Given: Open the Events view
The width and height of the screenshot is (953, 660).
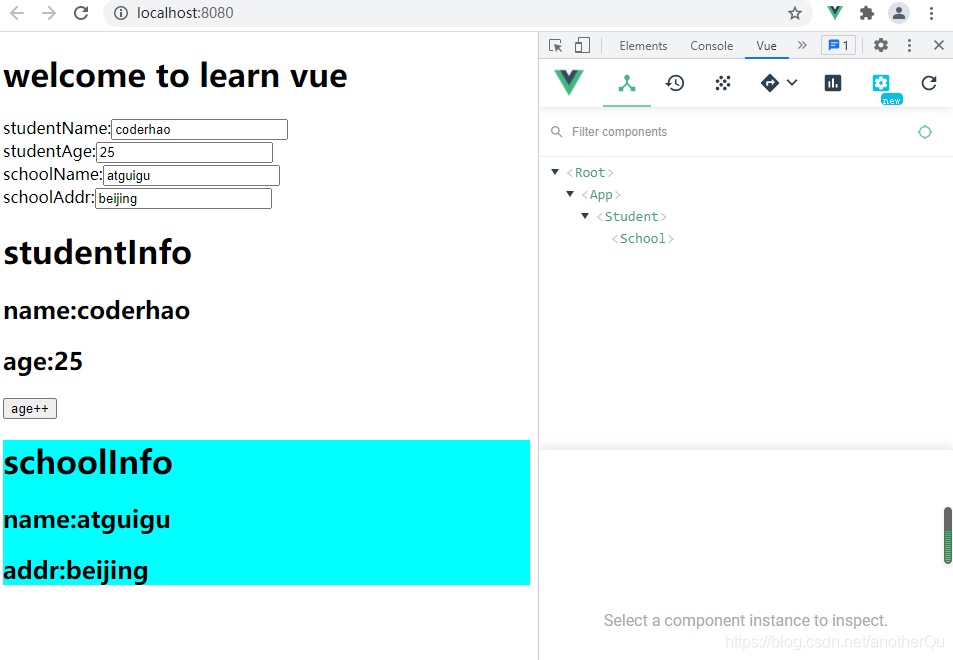Looking at the screenshot, I should click(x=723, y=83).
